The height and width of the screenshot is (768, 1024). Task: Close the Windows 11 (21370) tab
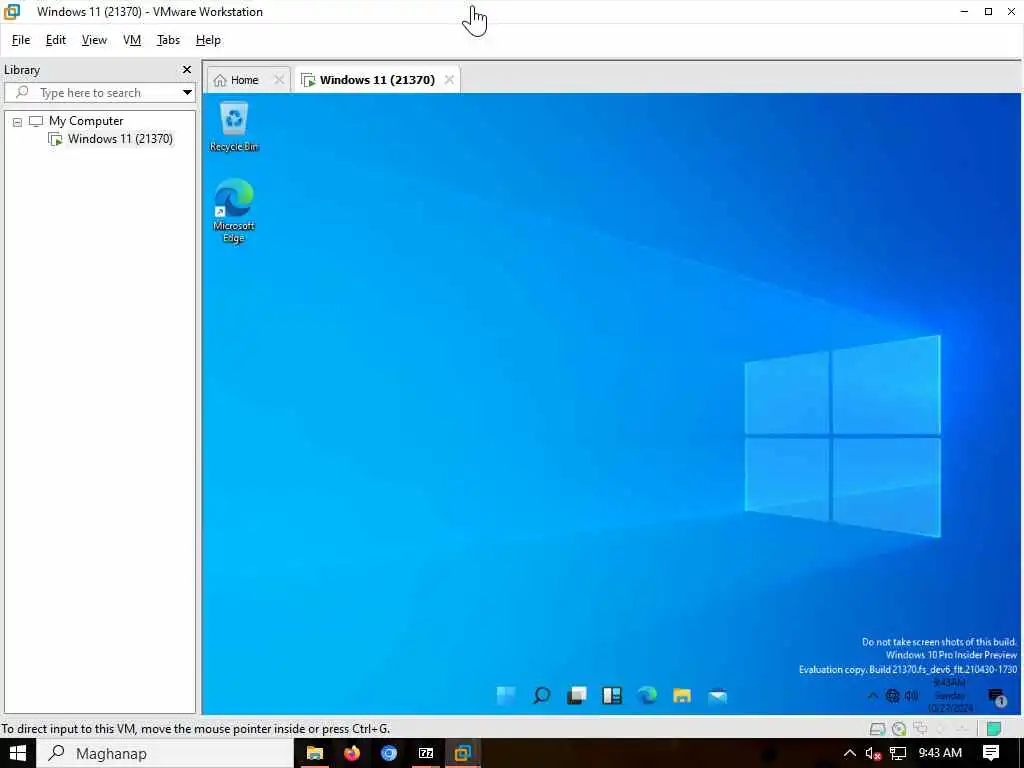449,80
